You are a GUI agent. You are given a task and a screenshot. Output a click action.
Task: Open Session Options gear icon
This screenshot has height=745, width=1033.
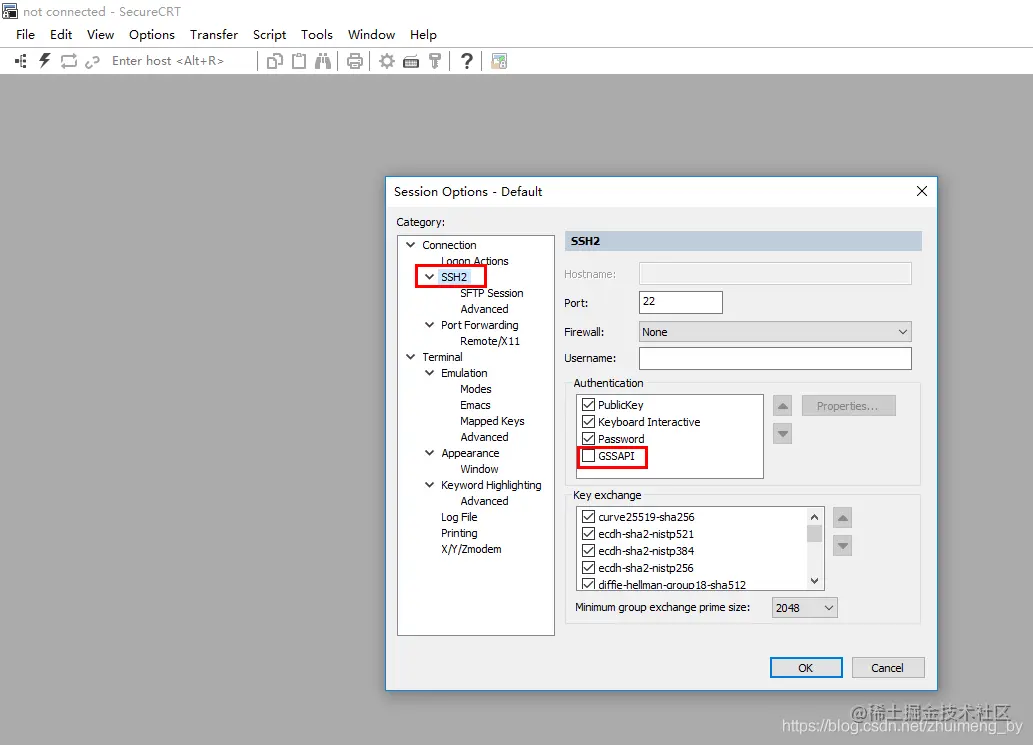387,61
